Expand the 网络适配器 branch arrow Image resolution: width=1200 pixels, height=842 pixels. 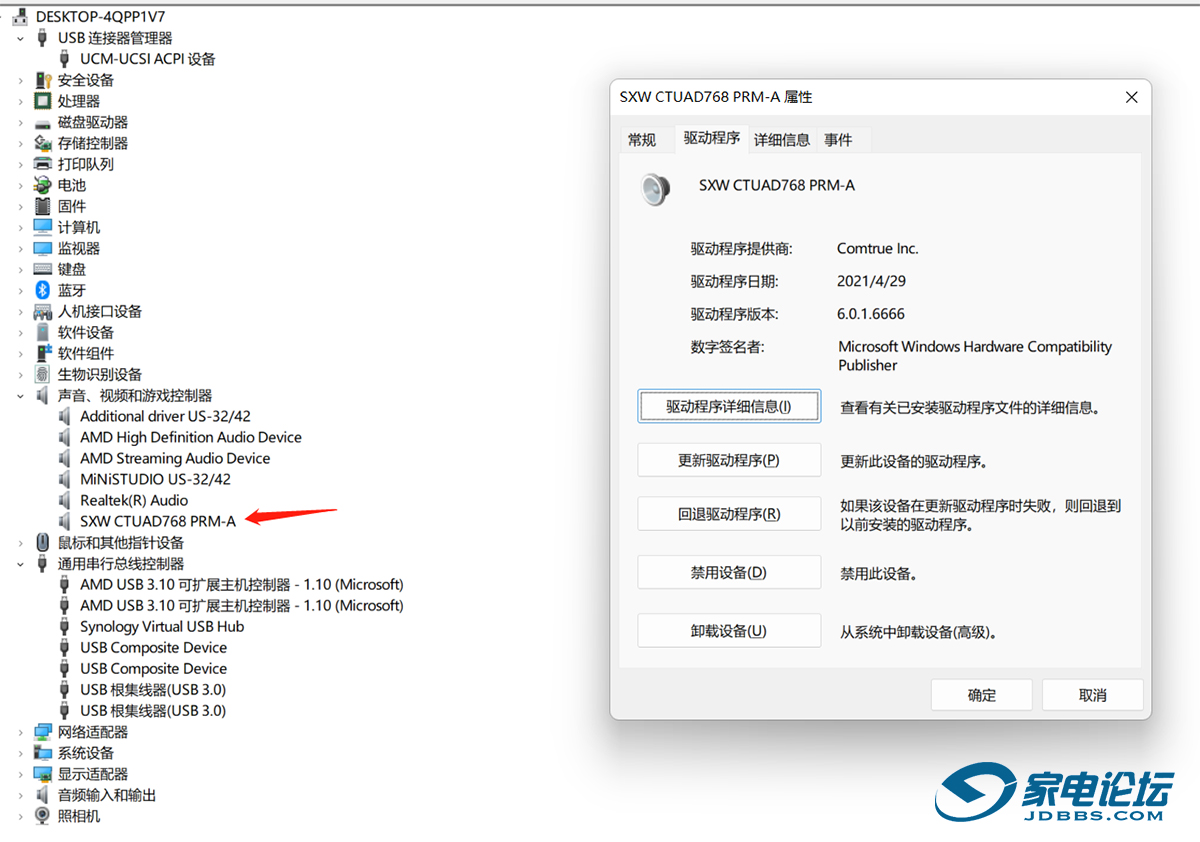pyautogui.click(x=21, y=732)
